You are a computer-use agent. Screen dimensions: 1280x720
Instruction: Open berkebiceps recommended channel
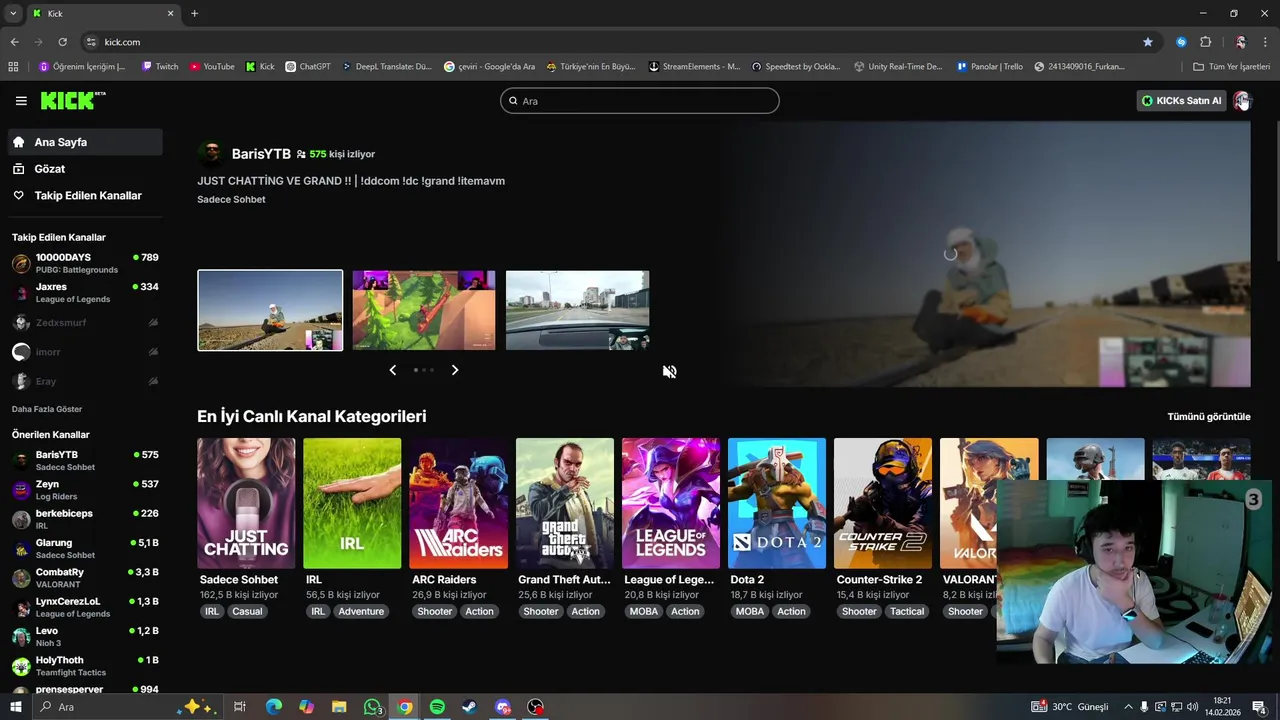tap(85, 519)
